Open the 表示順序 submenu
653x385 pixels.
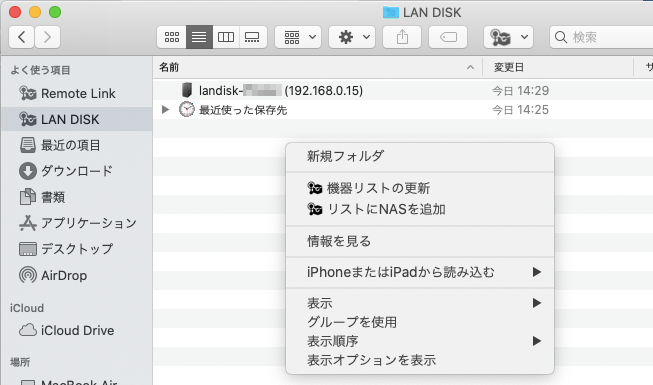click(420, 341)
